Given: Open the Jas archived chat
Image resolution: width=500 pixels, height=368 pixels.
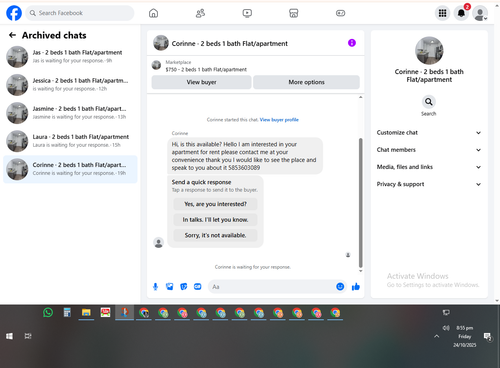Looking at the screenshot, I should coord(70,57).
